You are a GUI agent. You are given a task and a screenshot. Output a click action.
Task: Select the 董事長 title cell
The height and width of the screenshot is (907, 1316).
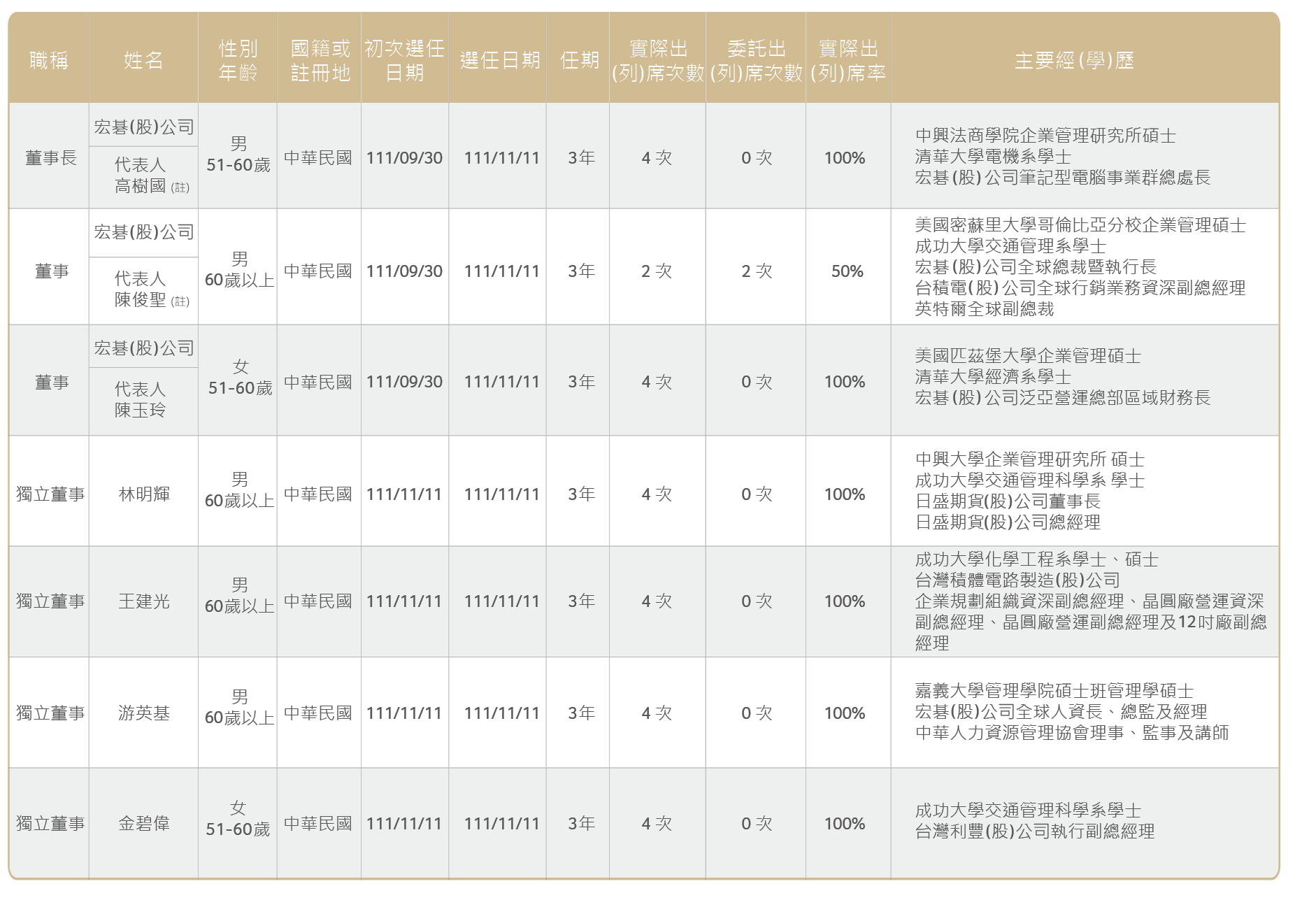pyautogui.click(x=50, y=158)
